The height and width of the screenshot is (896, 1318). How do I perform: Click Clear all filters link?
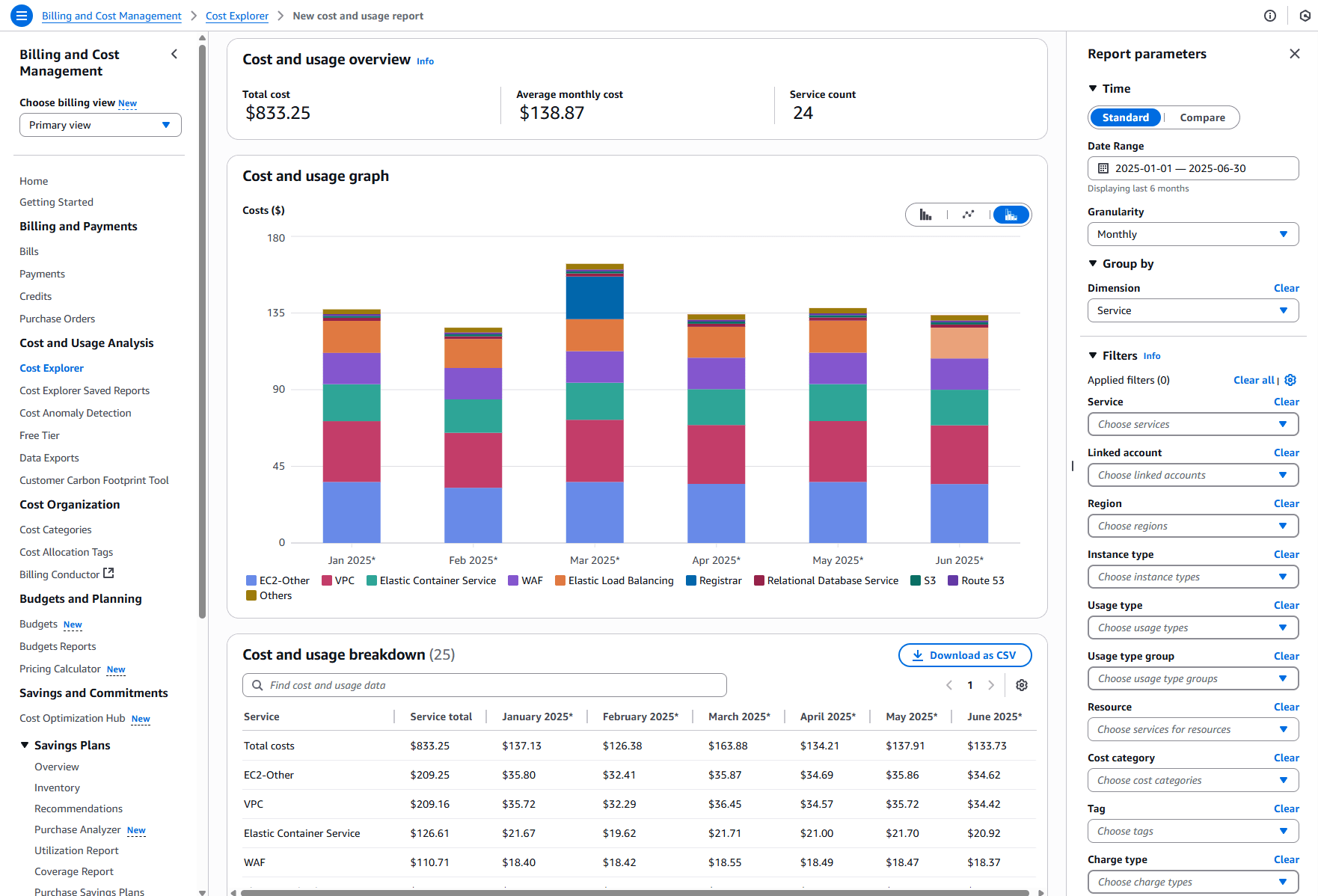(1254, 380)
